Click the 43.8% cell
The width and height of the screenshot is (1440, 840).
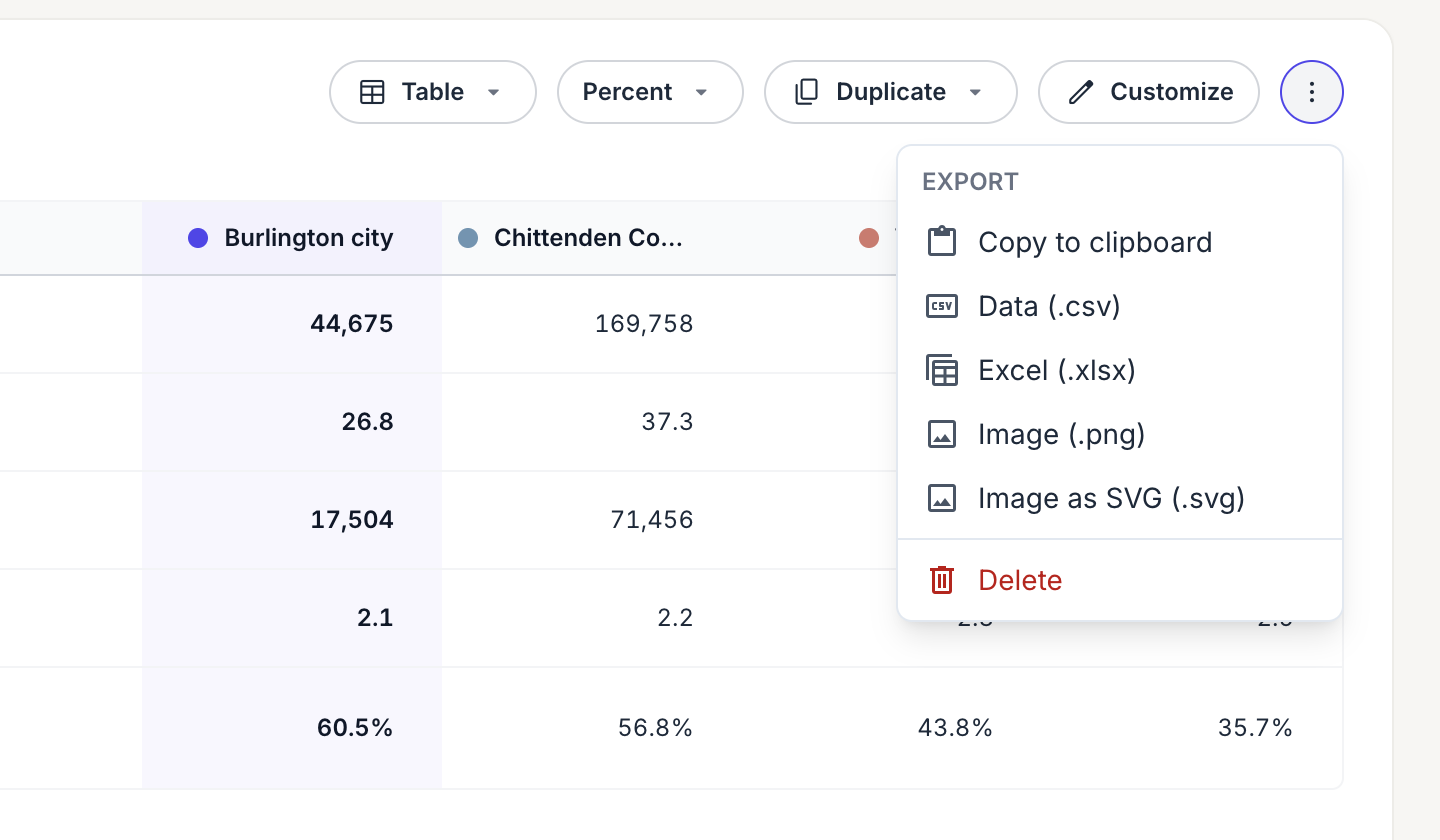point(892,728)
